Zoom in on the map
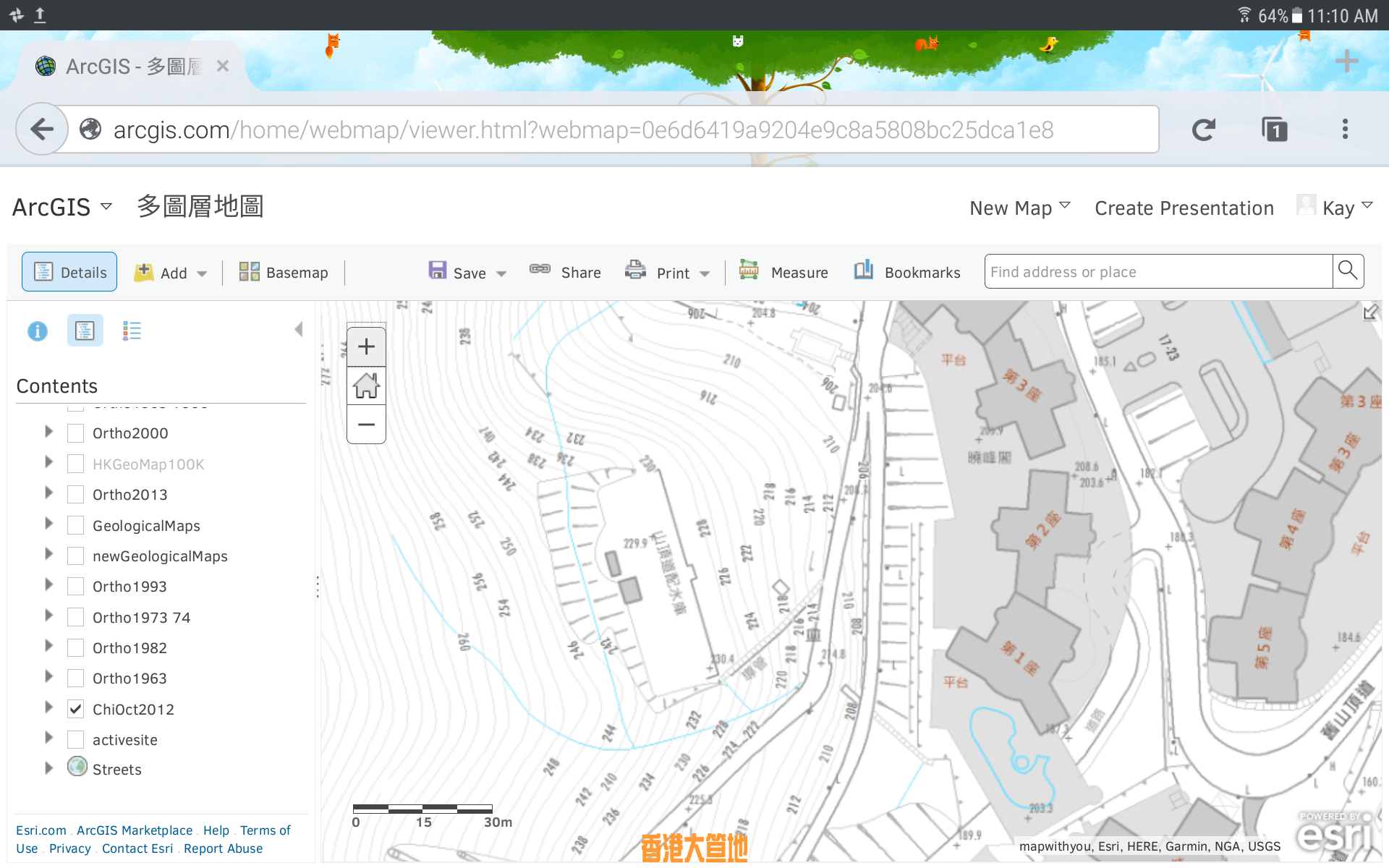This screenshot has height=868, width=1389. 366,347
